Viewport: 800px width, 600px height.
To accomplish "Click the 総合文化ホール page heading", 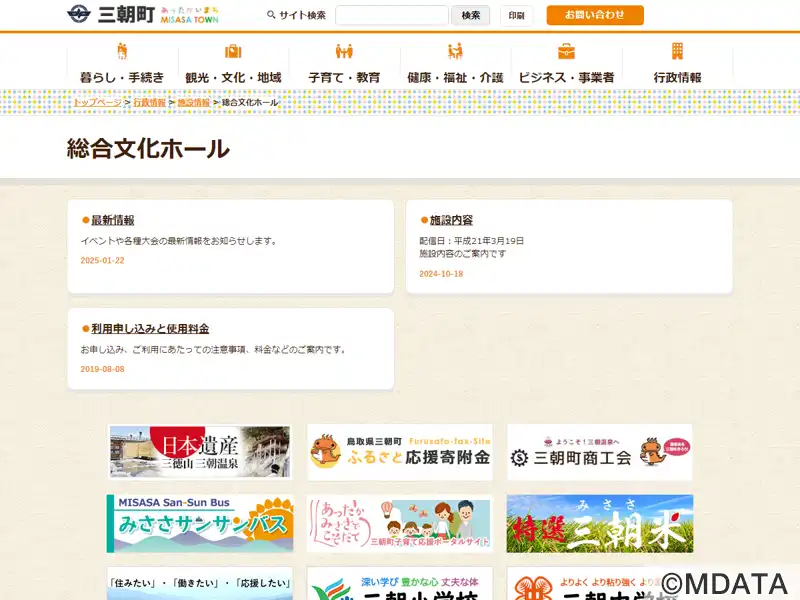I will 148,148.
